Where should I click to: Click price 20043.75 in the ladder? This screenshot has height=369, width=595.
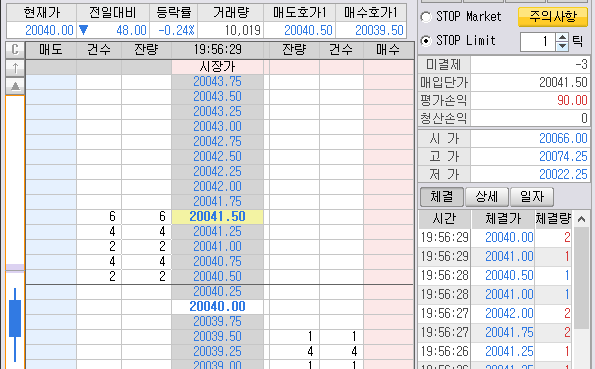tap(217, 82)
